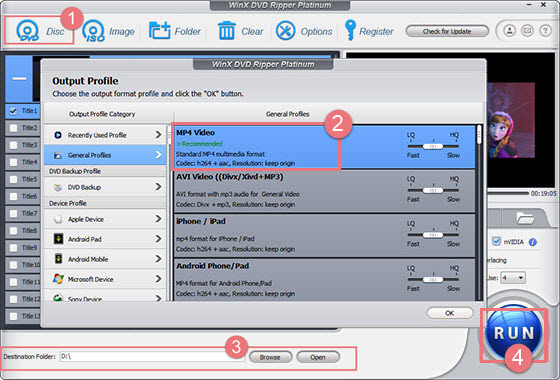Viewport: 560px width, 380px height.
Task: Expand the Sony Device arrow
Action: [158, 297]
